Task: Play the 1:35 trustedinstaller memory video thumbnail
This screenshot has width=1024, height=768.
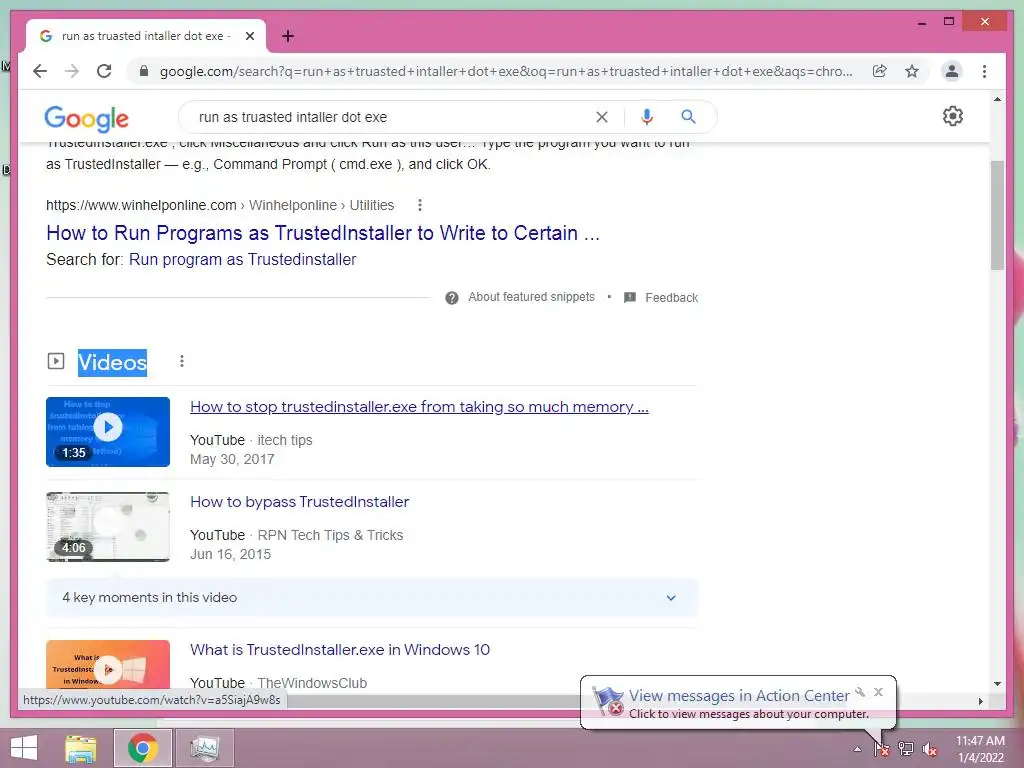Action: click(108, 432)
